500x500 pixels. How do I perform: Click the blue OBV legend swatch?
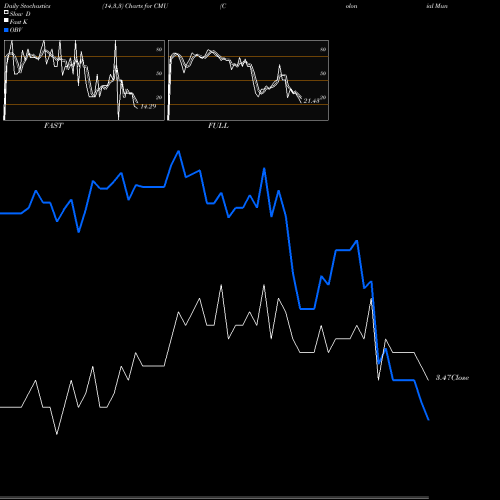pyautogui.click(x=6, y=30)
